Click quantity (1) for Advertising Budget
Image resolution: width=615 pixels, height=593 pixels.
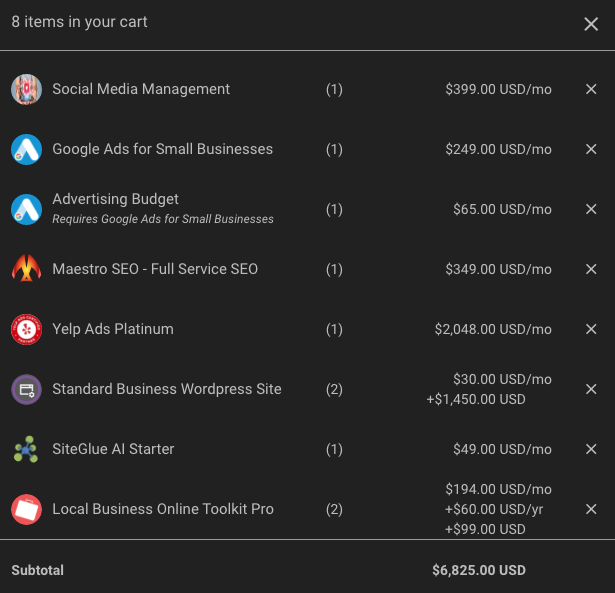point(334,209)
